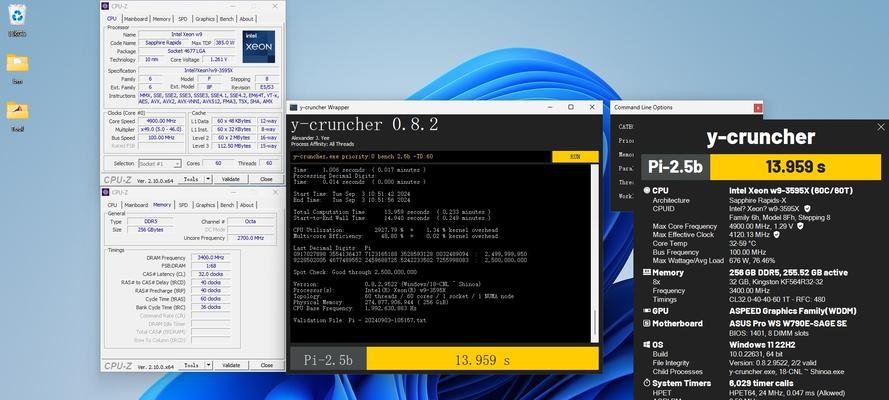The width and height of the screenshot is (889, 400).
Task: Open the second folder icon on the desktop
Action: (17, 63)
